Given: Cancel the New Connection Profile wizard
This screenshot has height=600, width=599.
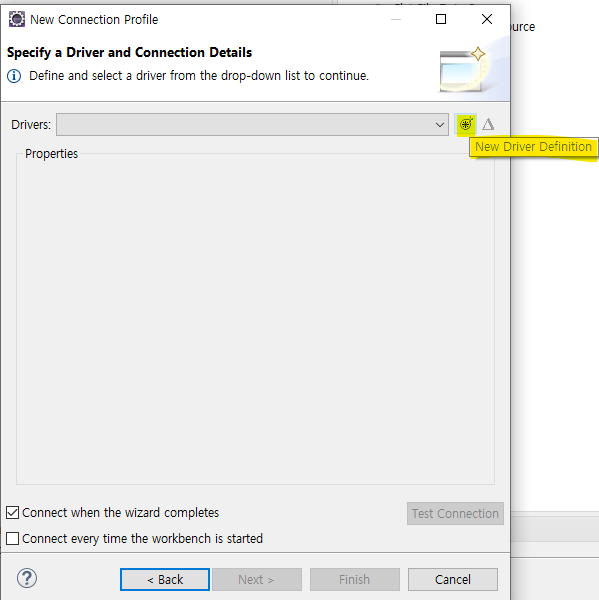Looking at the screenshot, I should (453, 579).
